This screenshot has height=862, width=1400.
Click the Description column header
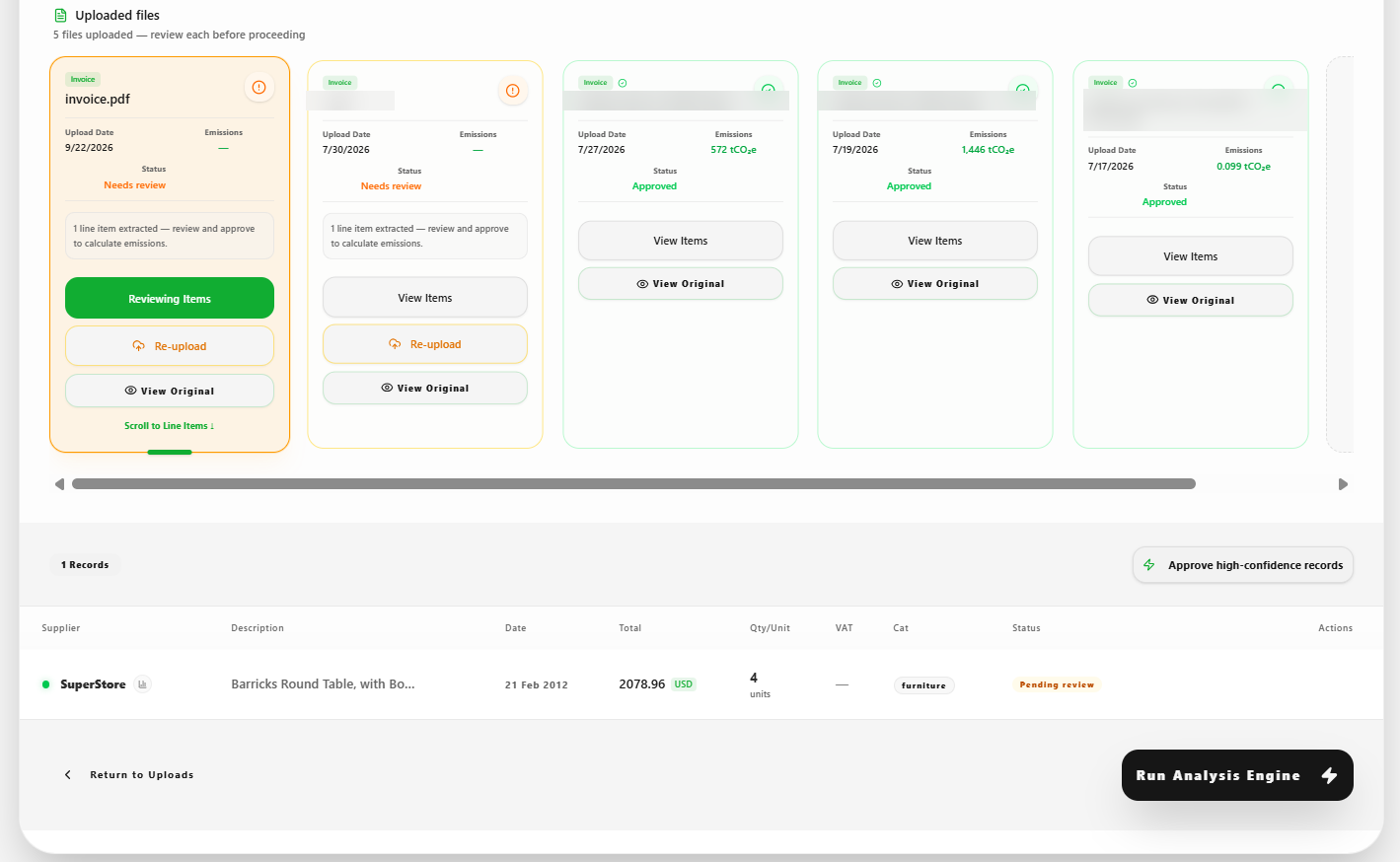(x=258, y=628)
